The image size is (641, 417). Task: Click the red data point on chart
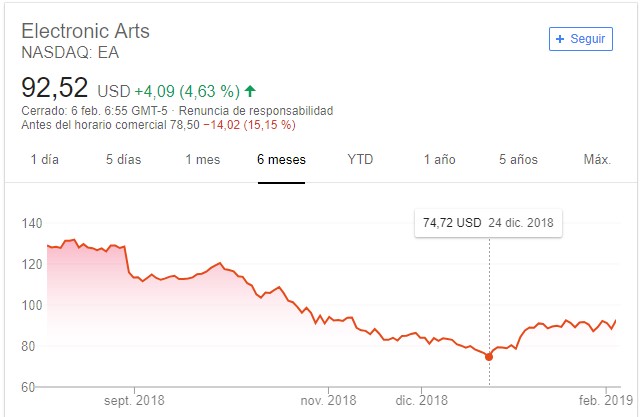tap(489, 357)
